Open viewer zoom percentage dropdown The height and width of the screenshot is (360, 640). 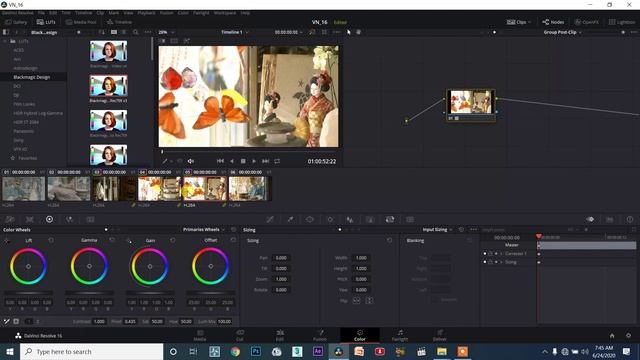pos(167,32)
